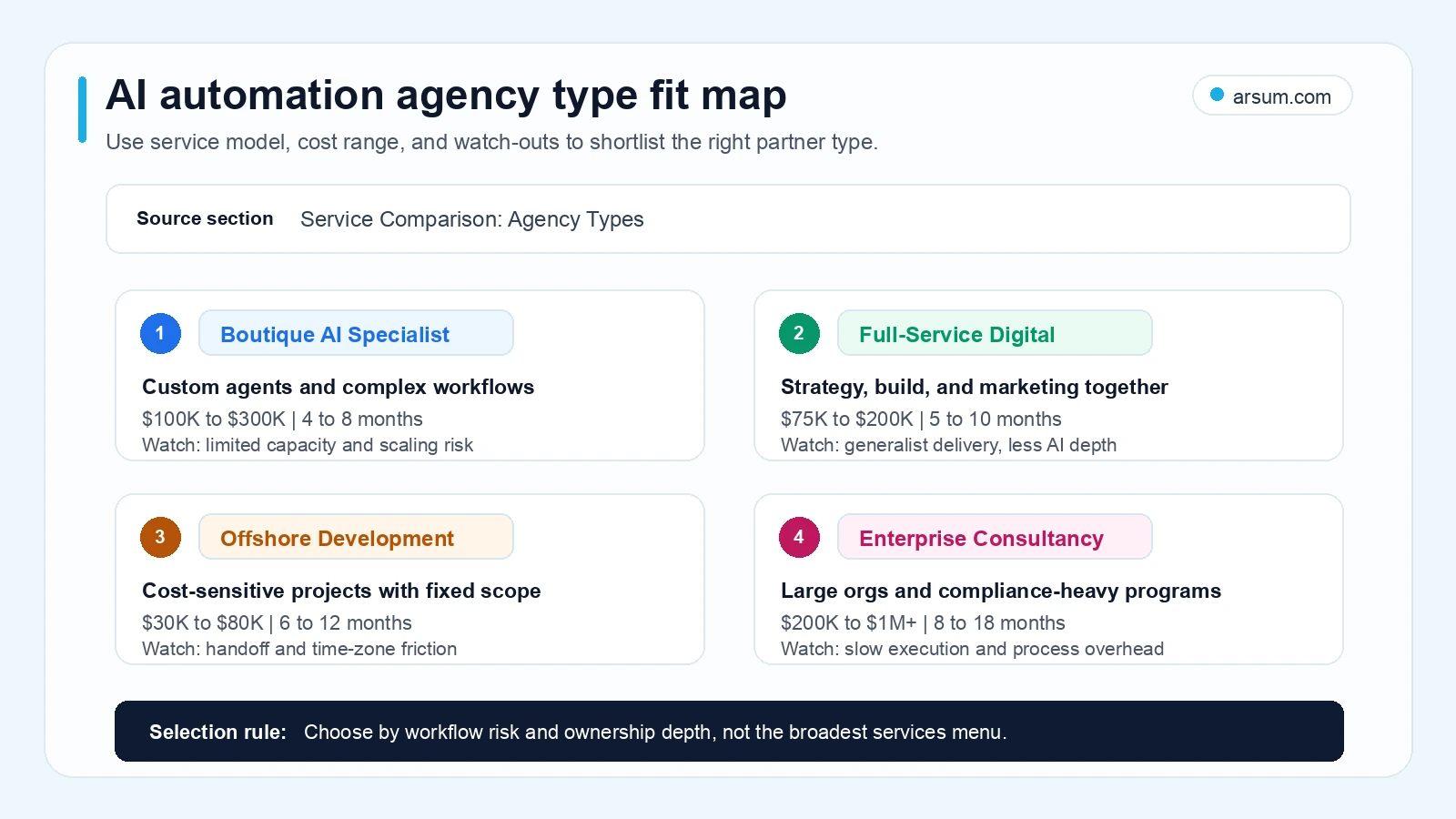Click the blue dot beside arsum.com

coord(1217,95)
